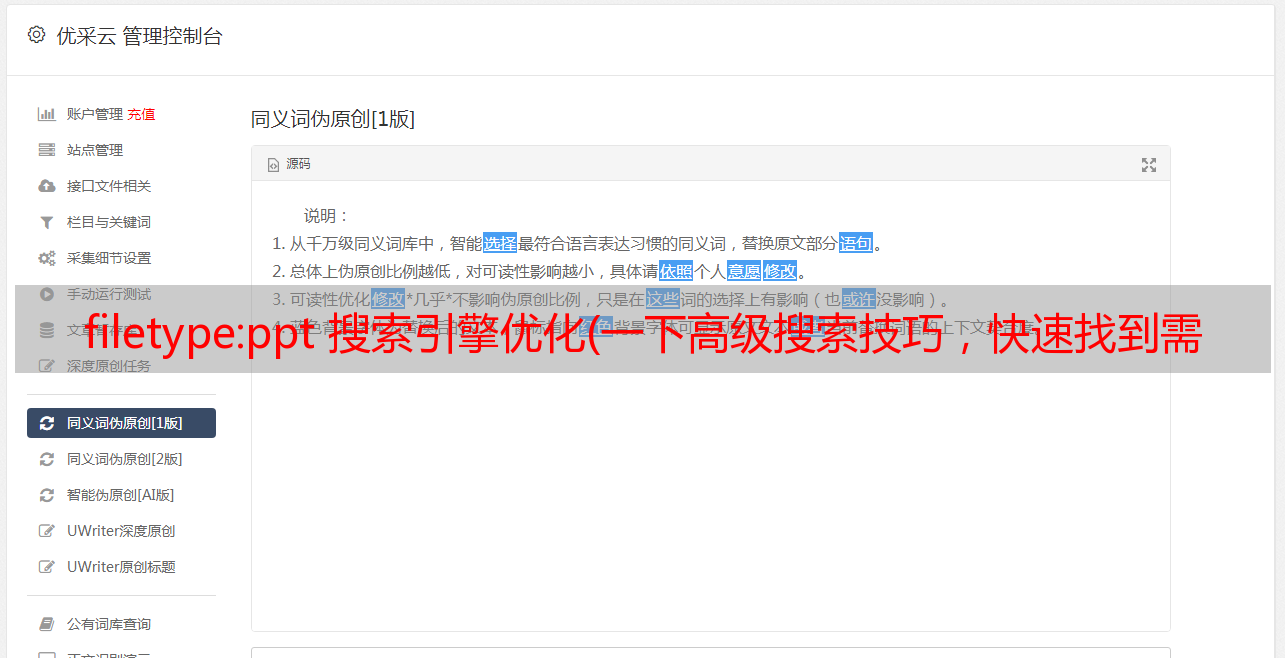Viewport: 1285px width, 658px height.
Task: Click the 源码 toolbar button
Action: pos(289,164)
